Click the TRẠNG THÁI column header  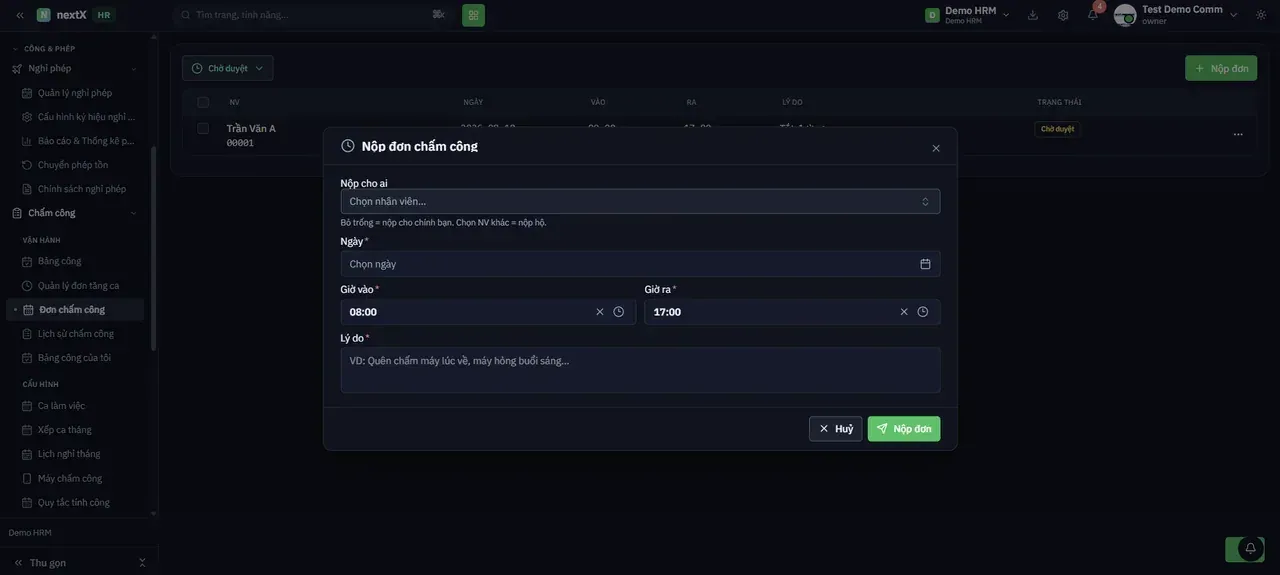click(x=1059, y=102)
